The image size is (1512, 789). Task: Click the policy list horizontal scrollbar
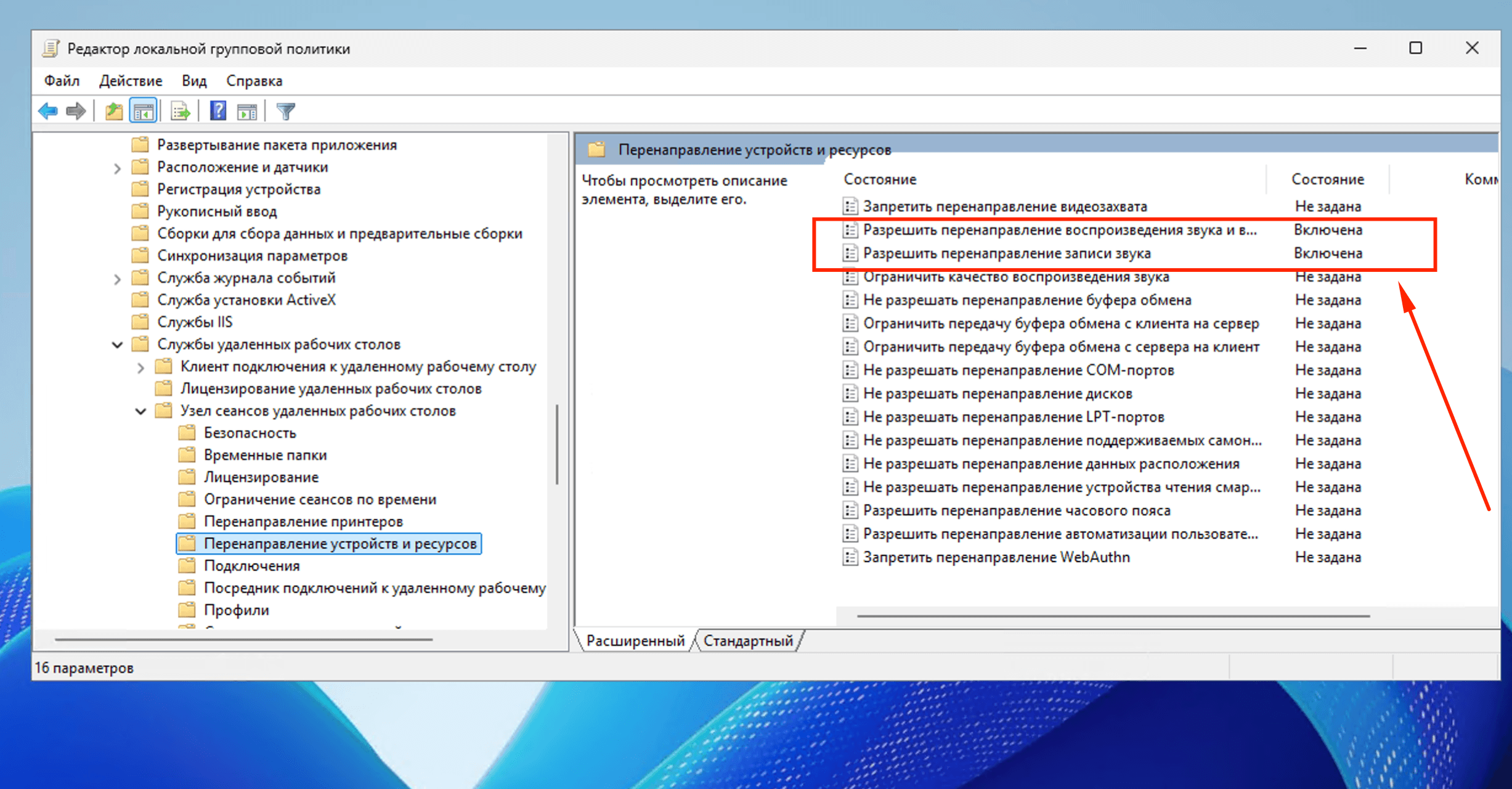coord(1113,616)
